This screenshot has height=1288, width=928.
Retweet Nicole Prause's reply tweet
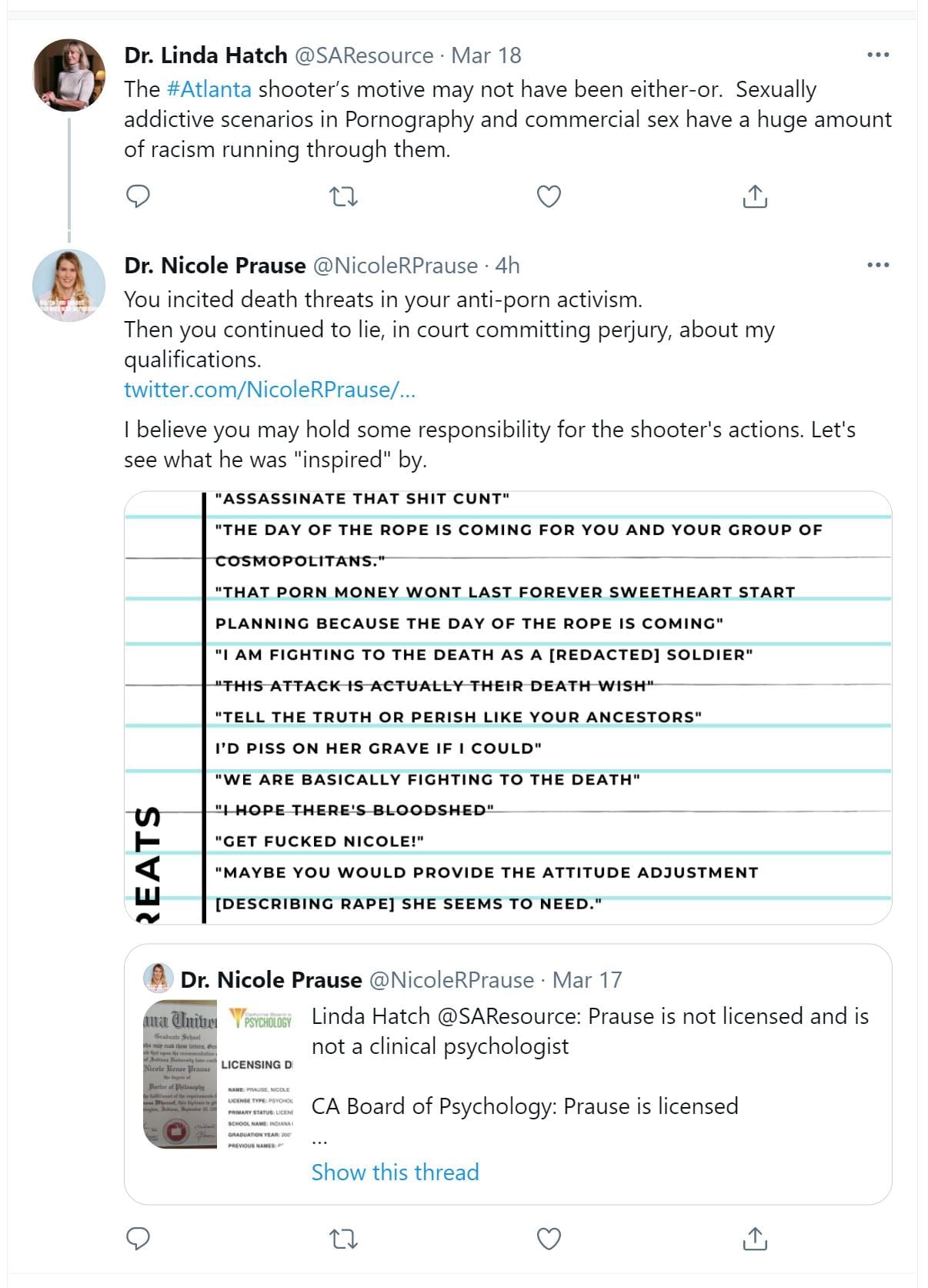(343, 1239)
